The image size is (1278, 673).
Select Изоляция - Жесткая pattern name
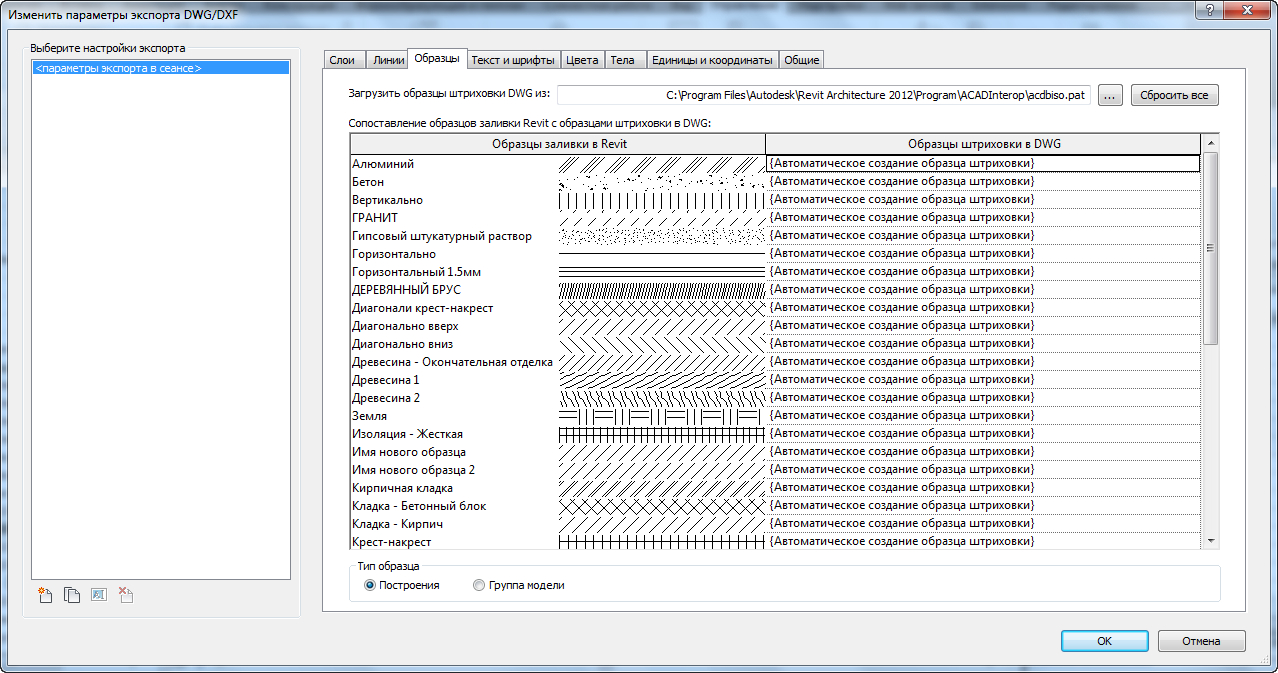[407, 434]
